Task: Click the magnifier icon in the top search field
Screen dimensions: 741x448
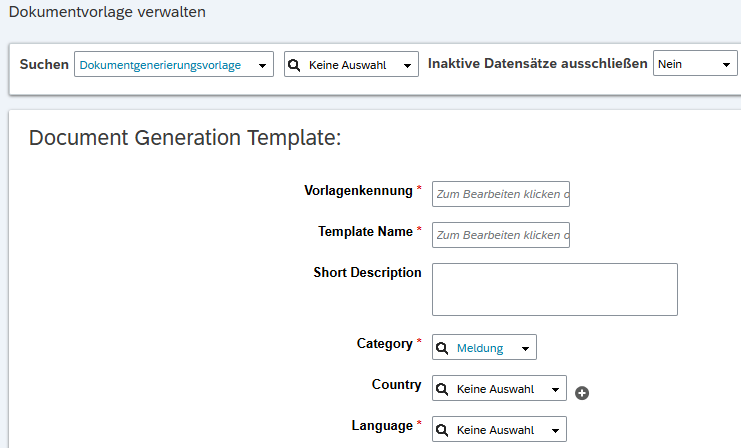Action: [294, 65]
